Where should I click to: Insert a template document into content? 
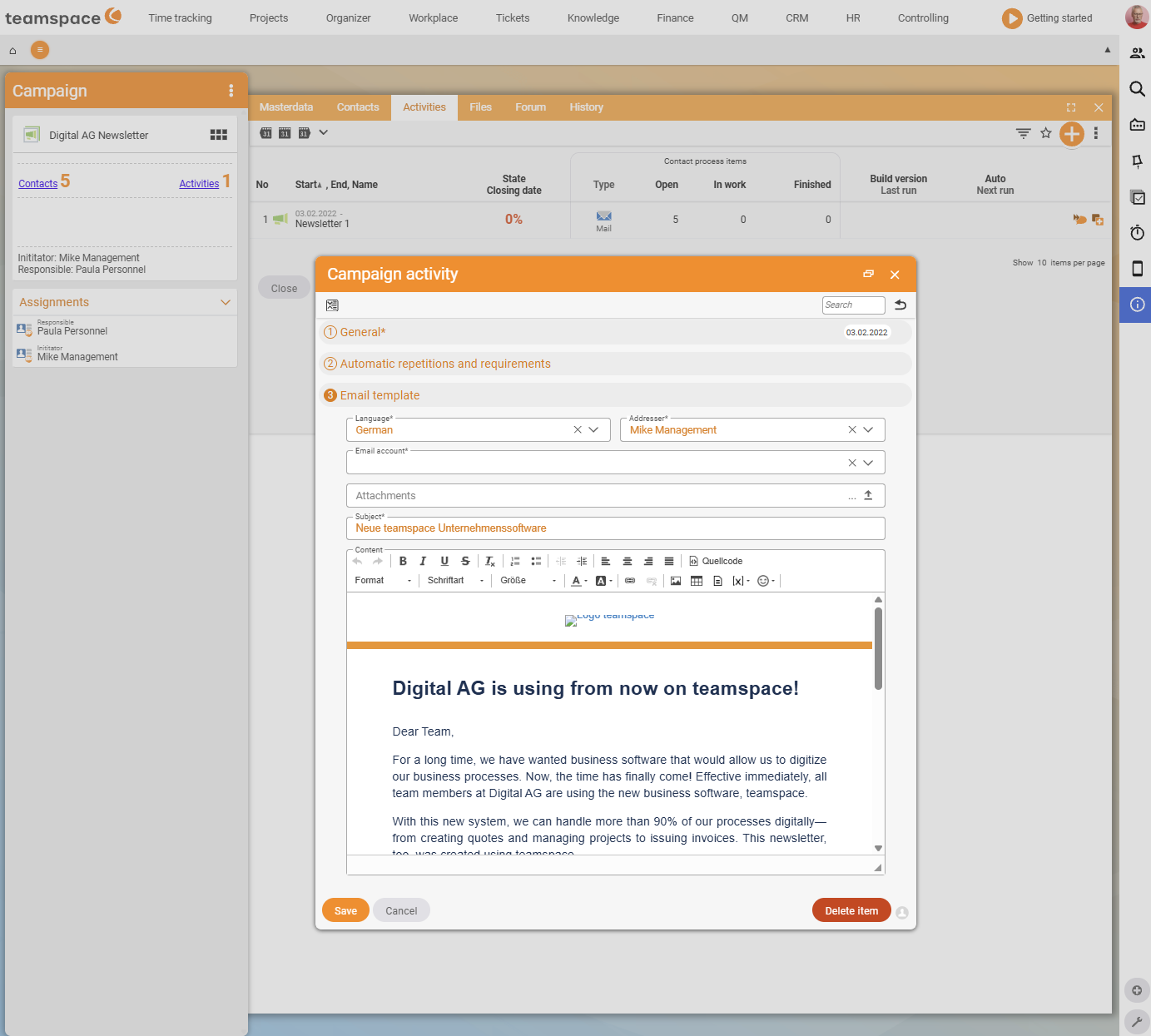pyautogui.click(x=717, y=581)
